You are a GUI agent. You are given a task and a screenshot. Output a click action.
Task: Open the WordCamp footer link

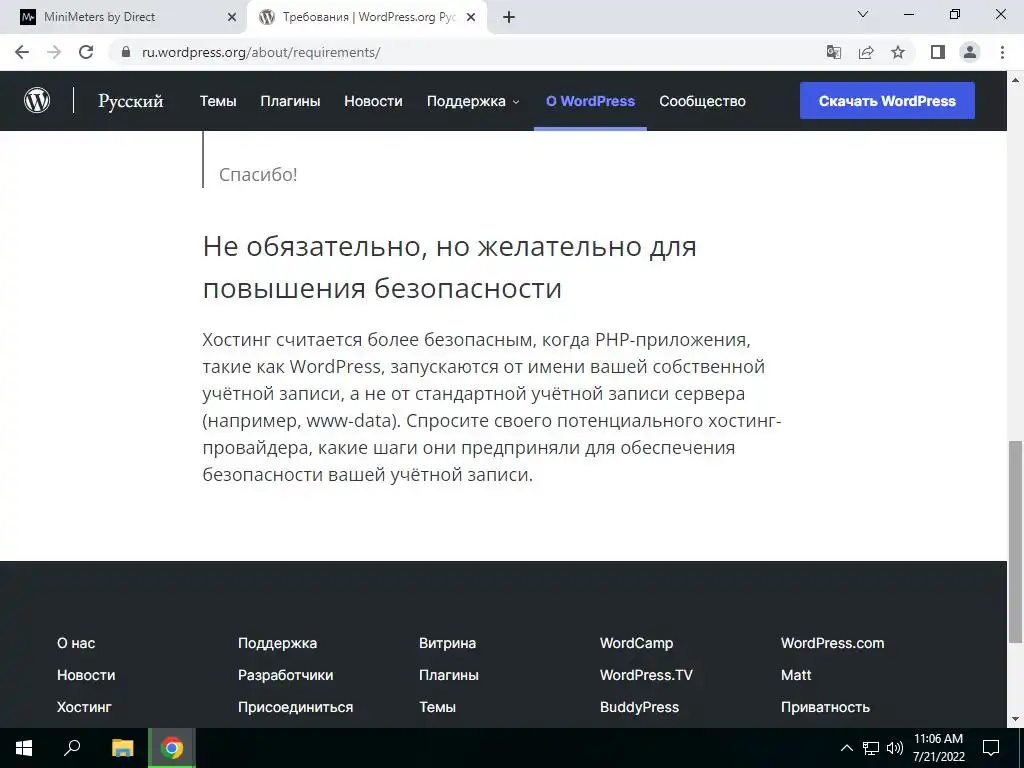tap(636, 643)
